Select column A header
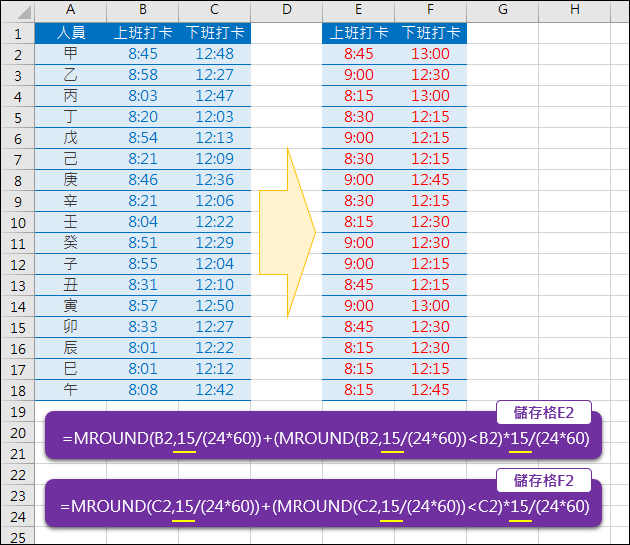This screenshot has height=545, width=630. coord(71,11)
